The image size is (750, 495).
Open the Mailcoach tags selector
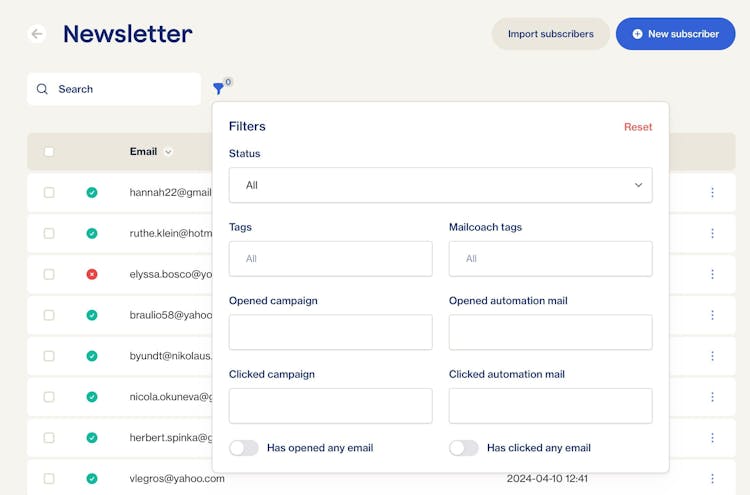[x=550, y=259]
